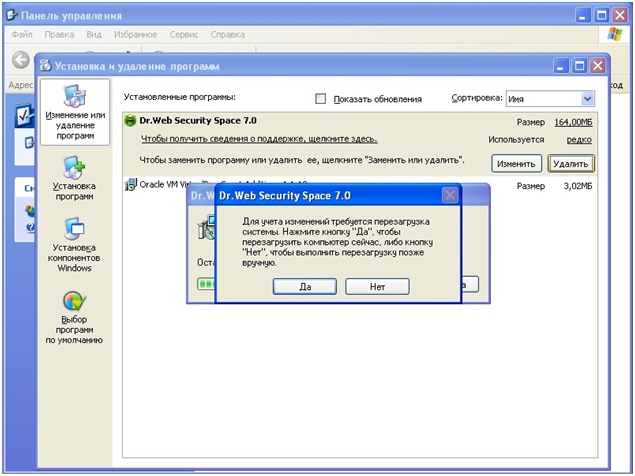Select Установка программ sidebar icon
635x476 pixels.
(x=74, y=178)
